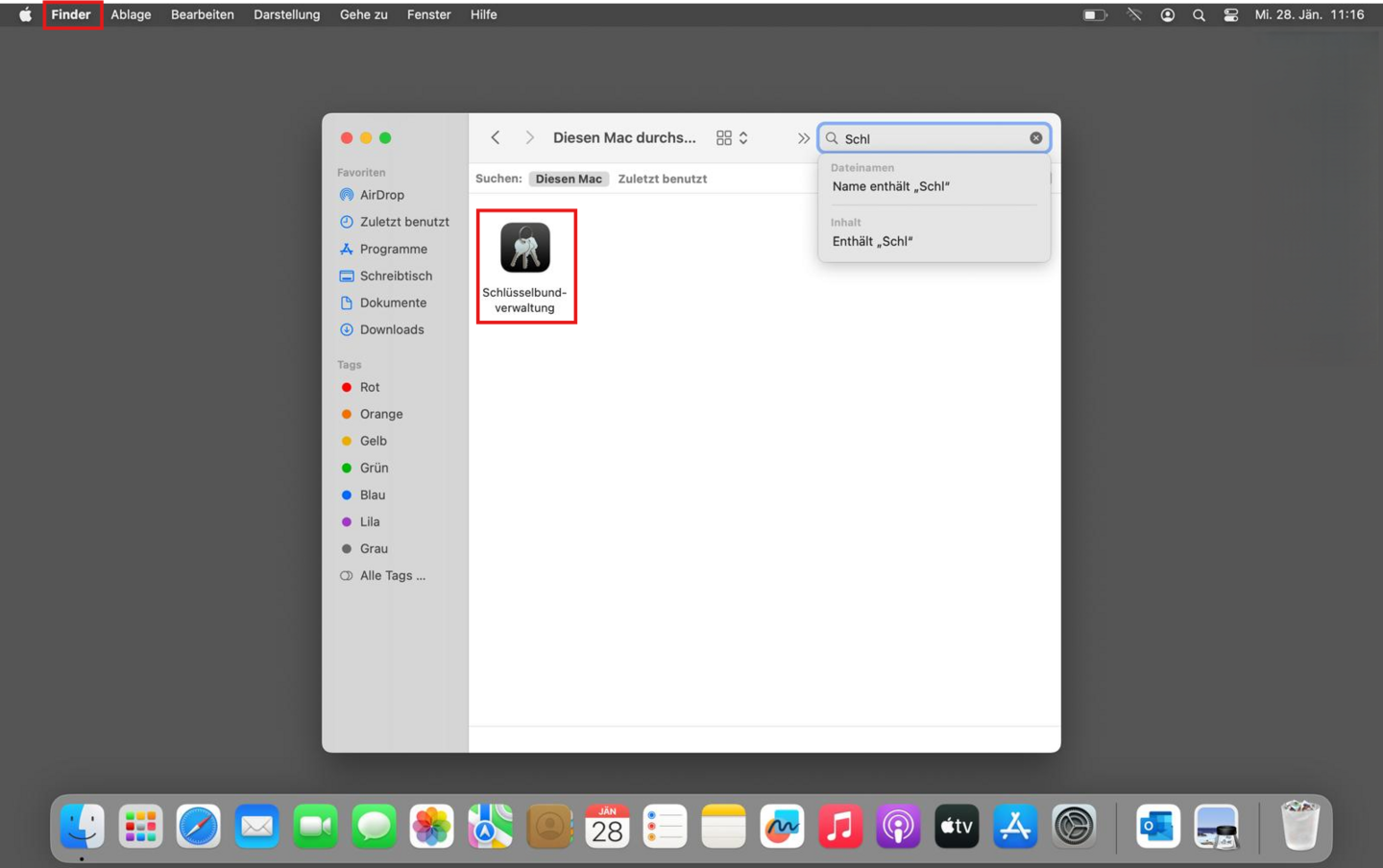
Task: Open Spotlight search from the menu bar
Action: (x=1199, y=14)
